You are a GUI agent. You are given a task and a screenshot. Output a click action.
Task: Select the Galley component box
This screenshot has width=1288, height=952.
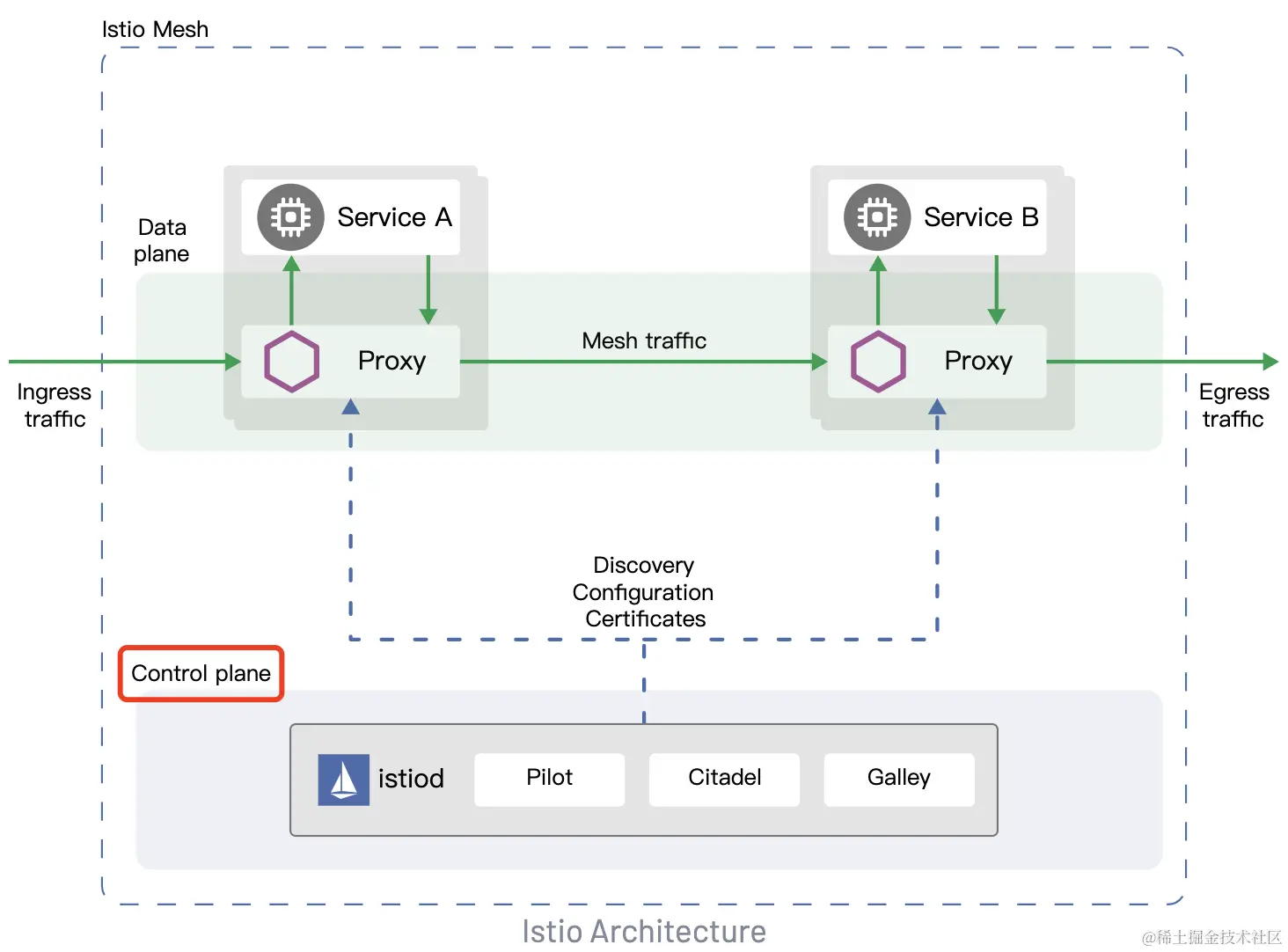899,779
